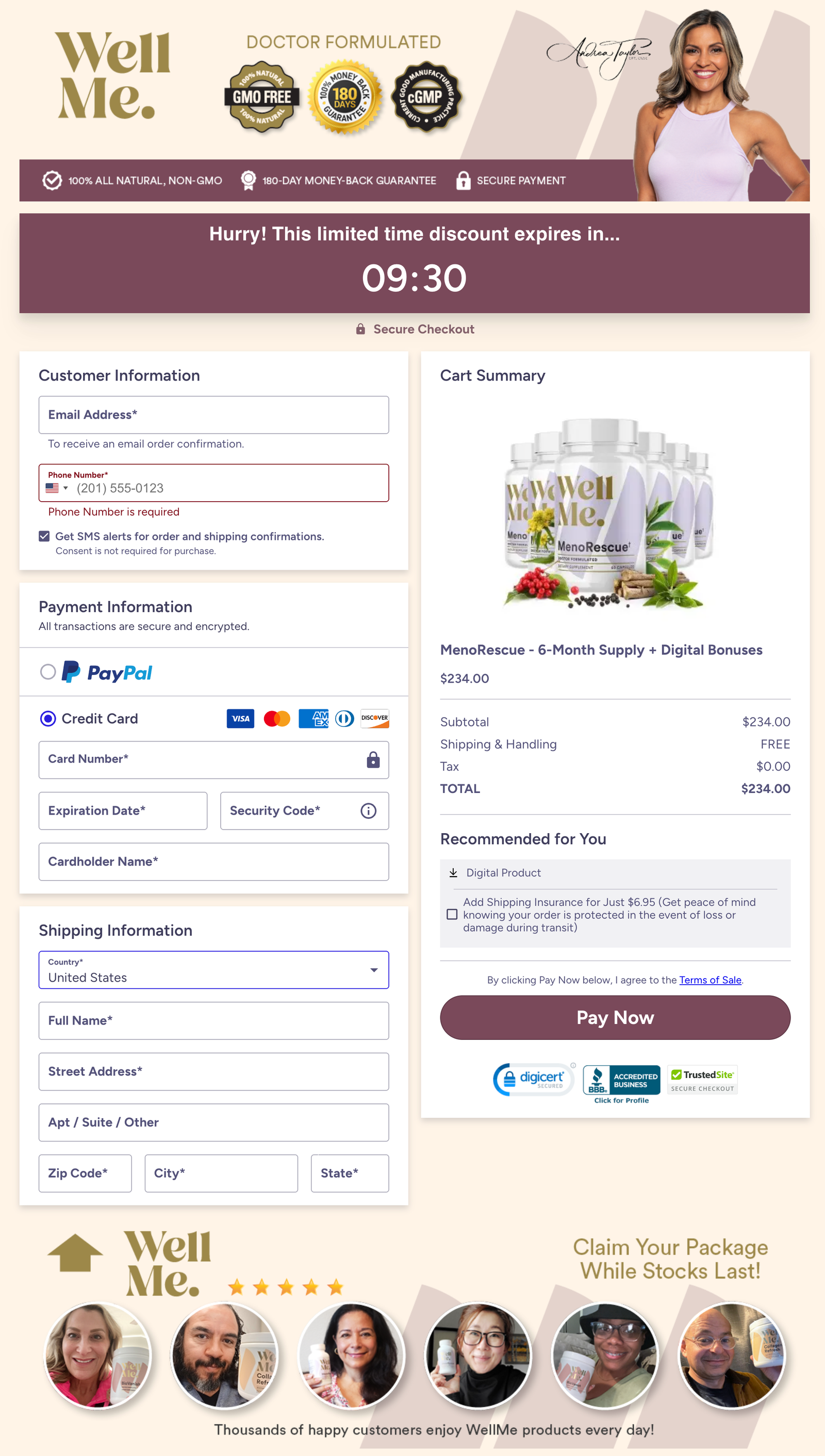Screen dimensions: 825x1456
Task: Click the DigiCert Secured badge
Action: pyautogui.click(x=533, y=1079)
